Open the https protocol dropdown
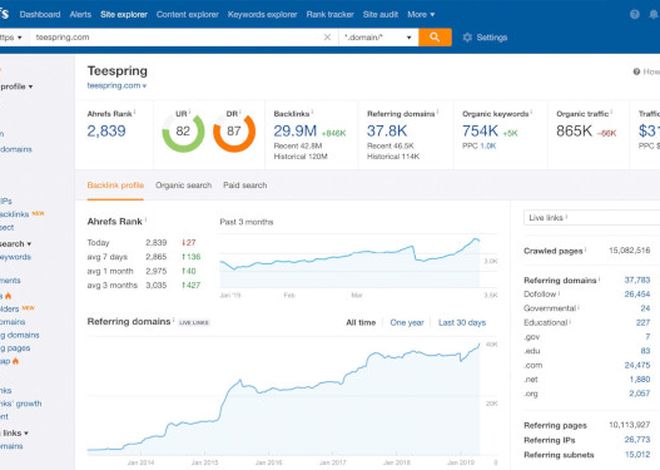Screen dimensions: 660x470 [x=12, y=37]
